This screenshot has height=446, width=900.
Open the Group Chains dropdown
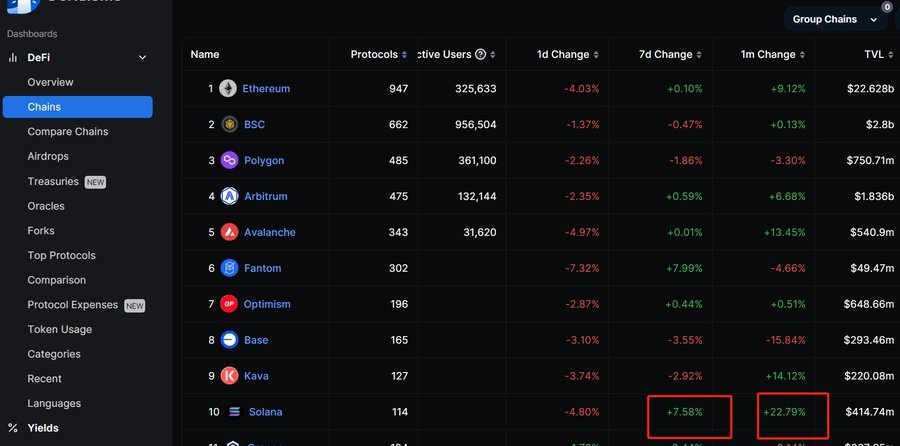click(x=834, y=19)
